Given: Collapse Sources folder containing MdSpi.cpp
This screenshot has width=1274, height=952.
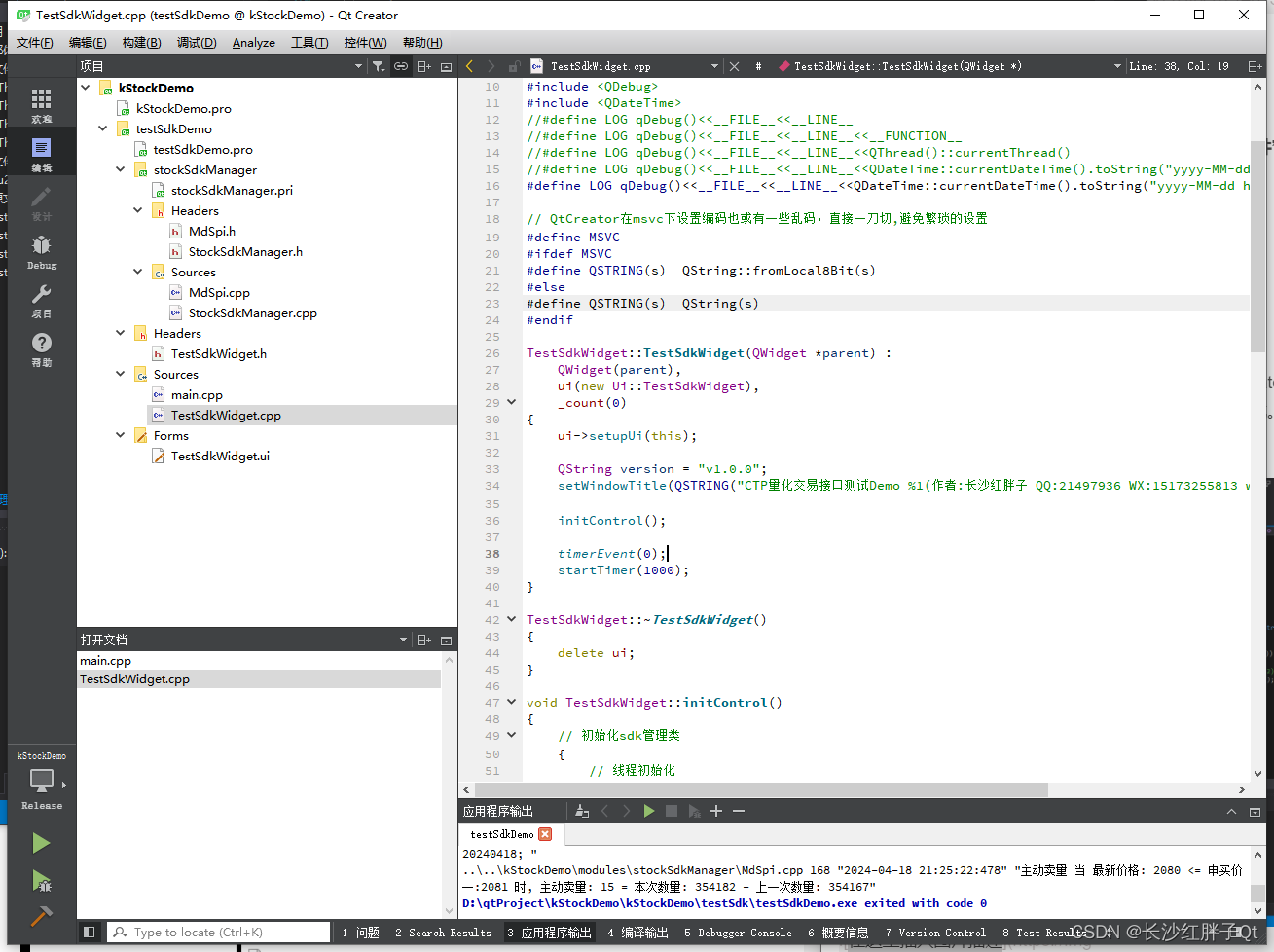Looking at the screenshot, I should tap(138, 272).
